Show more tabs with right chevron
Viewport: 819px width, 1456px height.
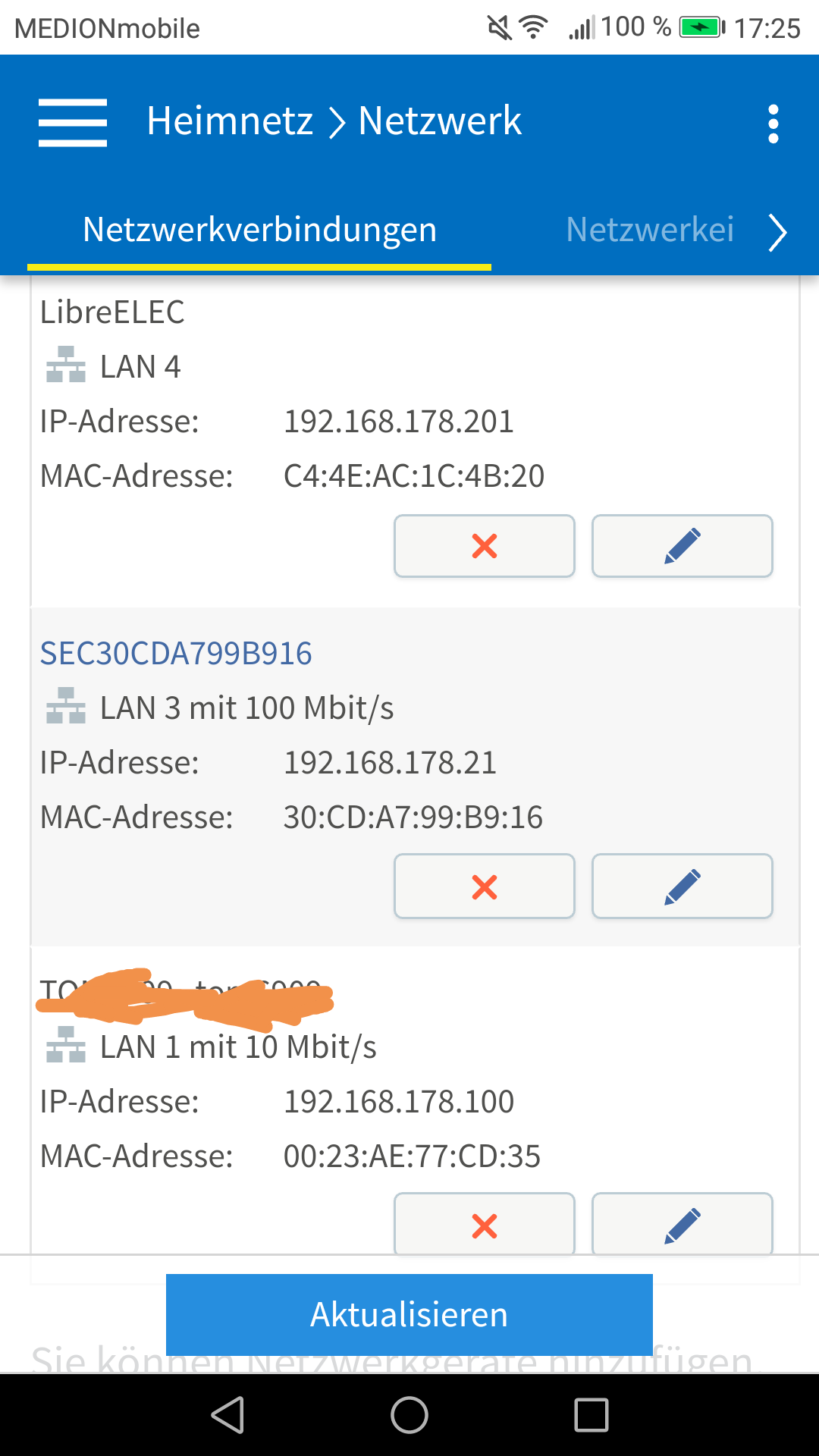point(777,232)
